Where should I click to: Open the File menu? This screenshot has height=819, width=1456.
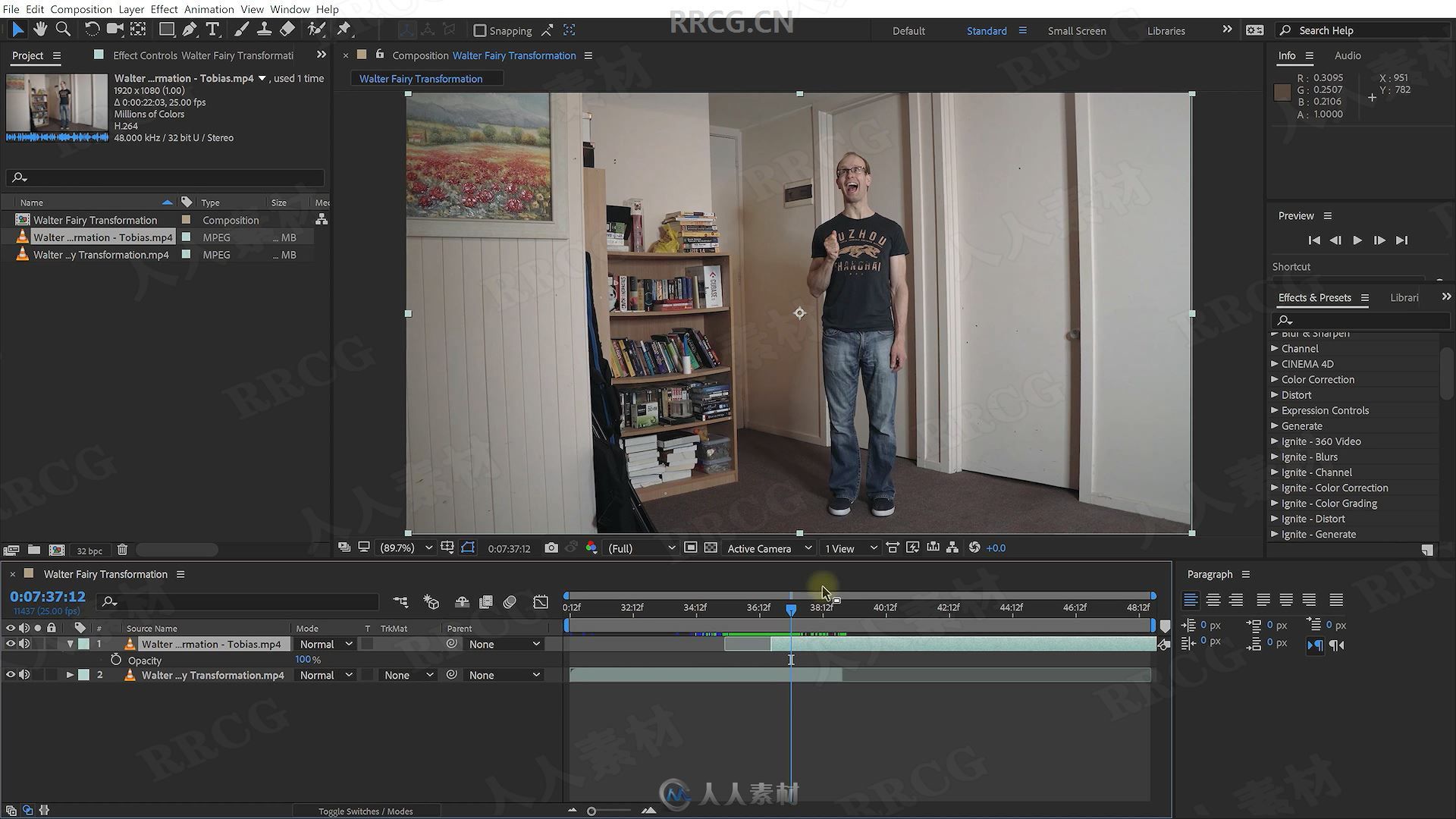click(x=11, y=9)
